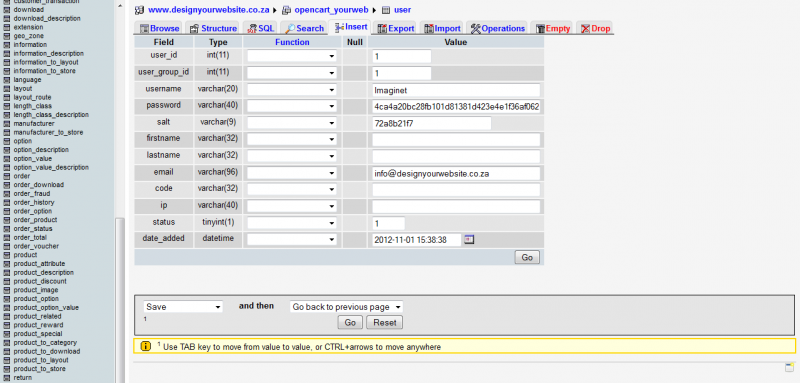Click the server icon in breadcrumb

[x=139, y=10]
